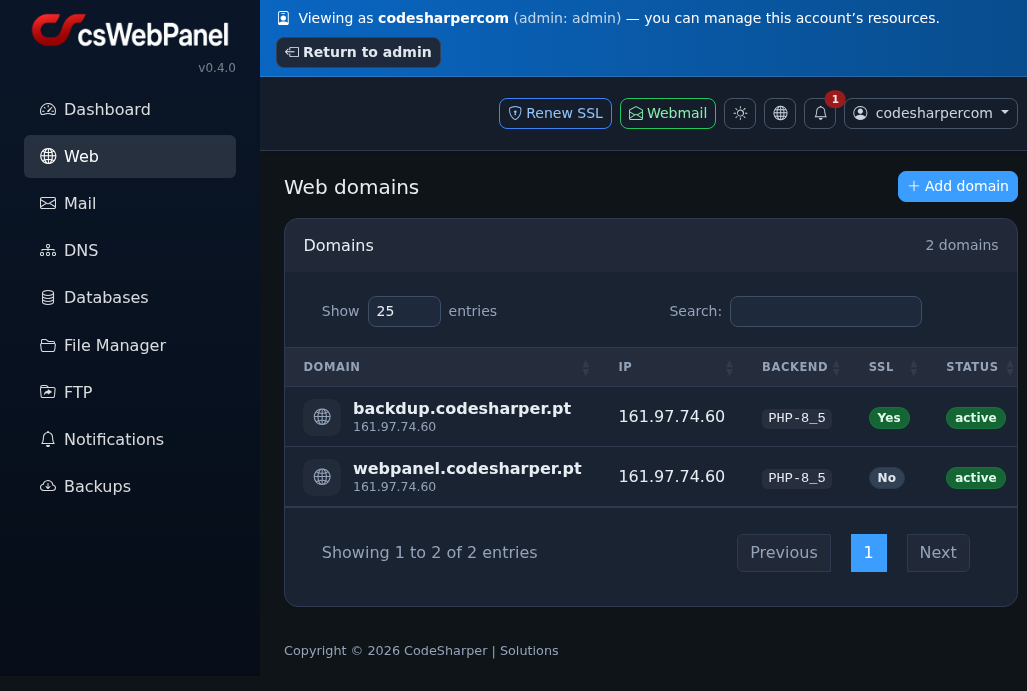Click the Dashboard gauge icon
Viewport: 1027px width, 691px height.
[x=48, y=109]
